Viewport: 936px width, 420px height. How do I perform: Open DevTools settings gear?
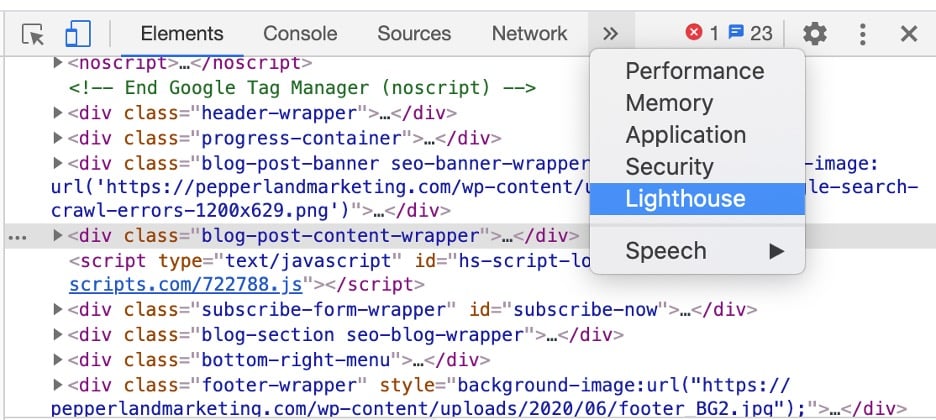pos(815,34)
